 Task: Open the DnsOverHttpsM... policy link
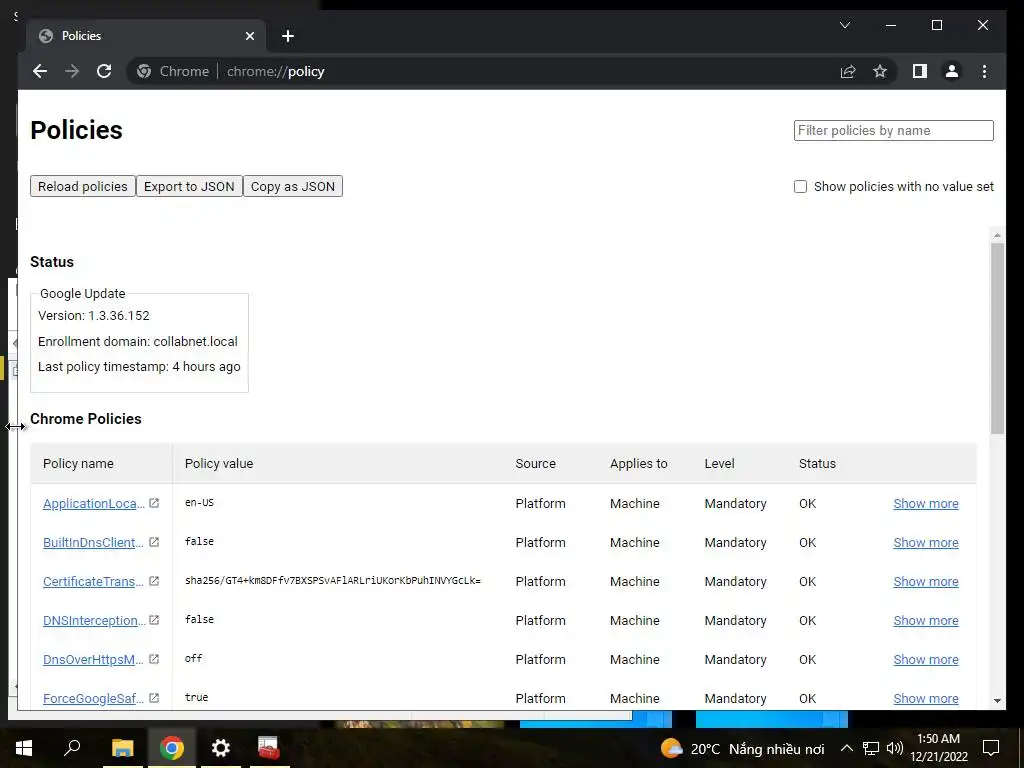pos(93,660)
